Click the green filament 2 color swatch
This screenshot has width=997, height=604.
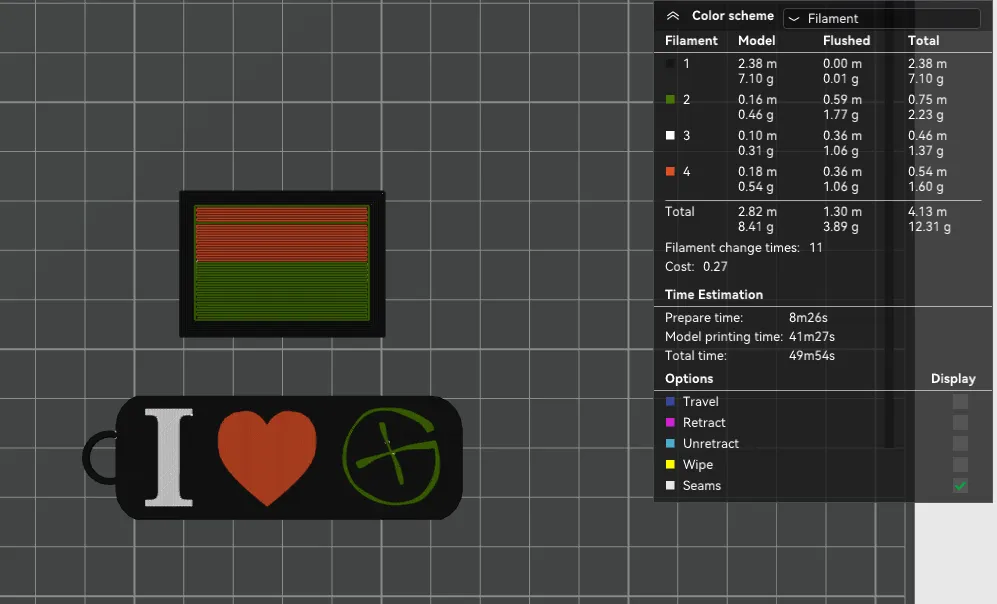(670, 99)
